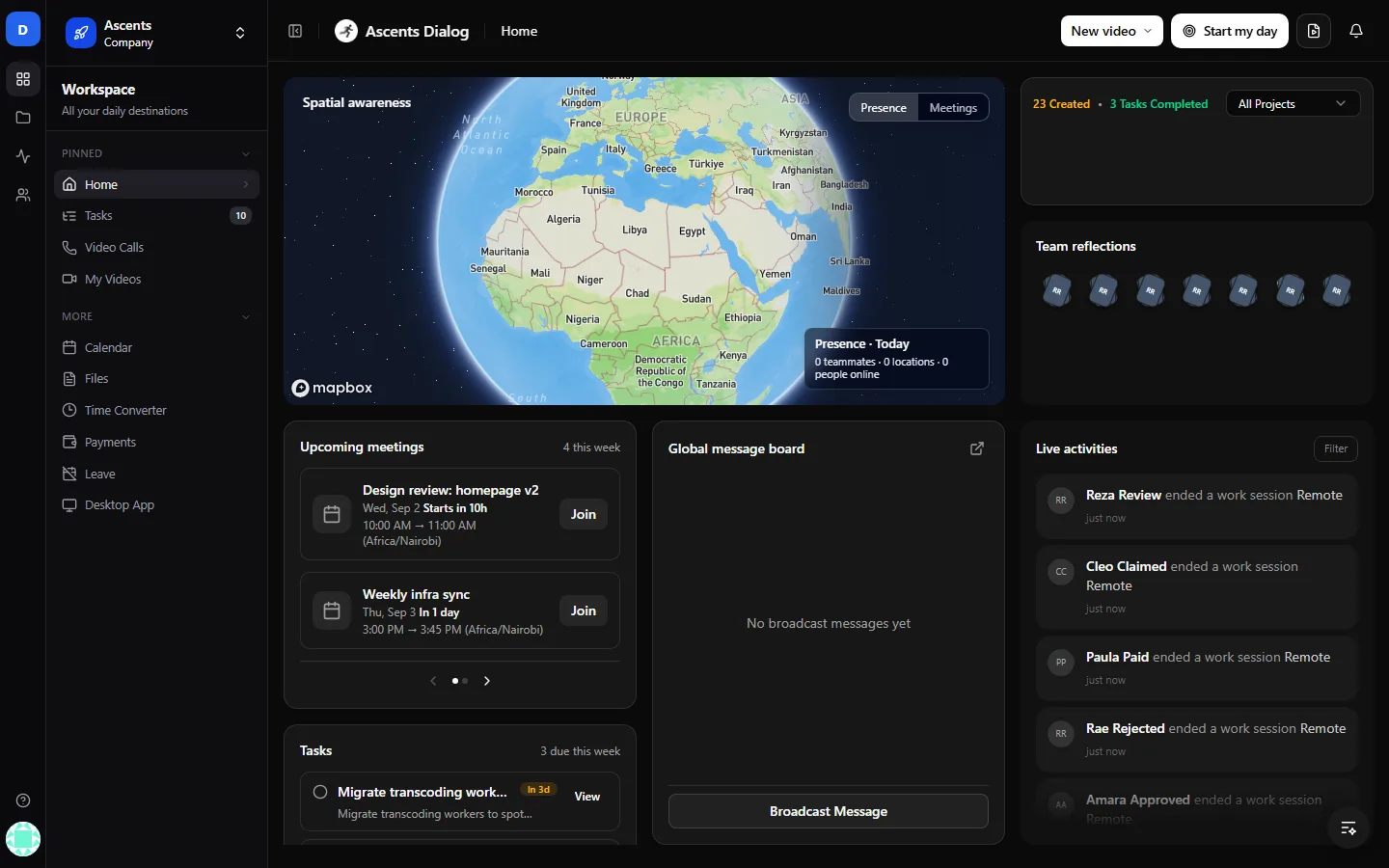Mark Migrate transcoding task complete
1389x868 pixels.
tap(320, 792)
